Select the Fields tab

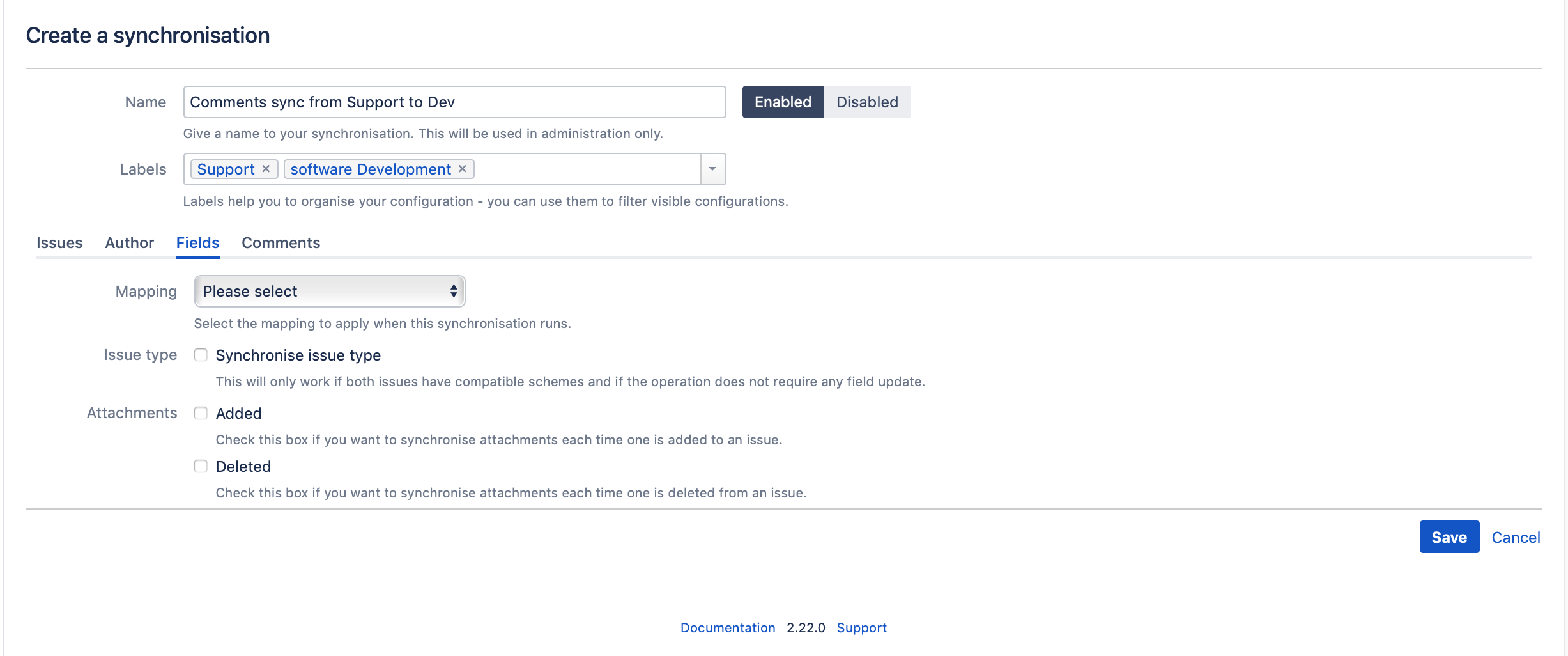[197, 242]
